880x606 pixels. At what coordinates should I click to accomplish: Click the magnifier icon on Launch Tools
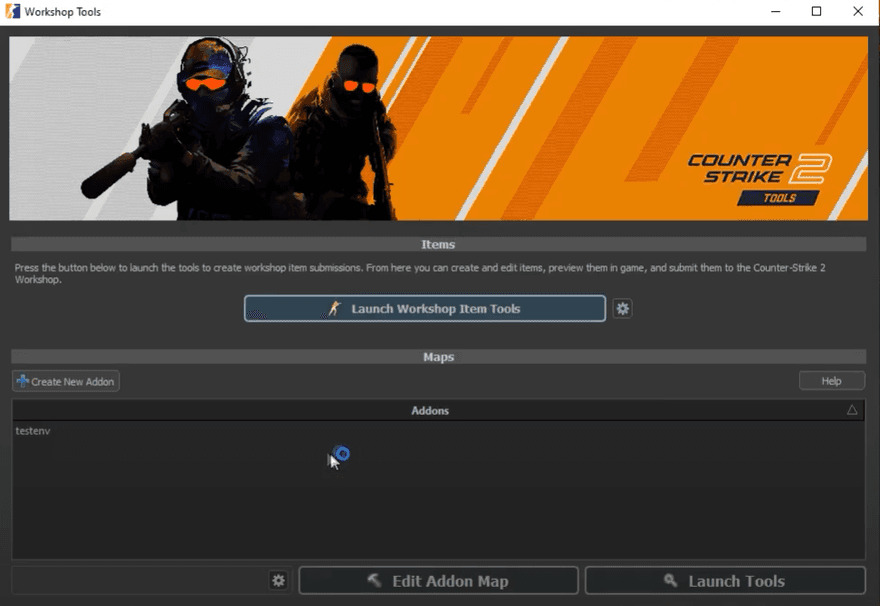pyautogui.click(x=671, y=580)
